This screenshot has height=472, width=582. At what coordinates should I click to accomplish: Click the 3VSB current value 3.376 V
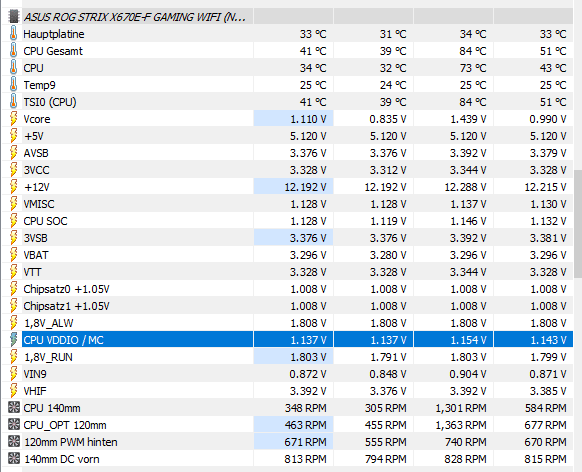(308, 238)
